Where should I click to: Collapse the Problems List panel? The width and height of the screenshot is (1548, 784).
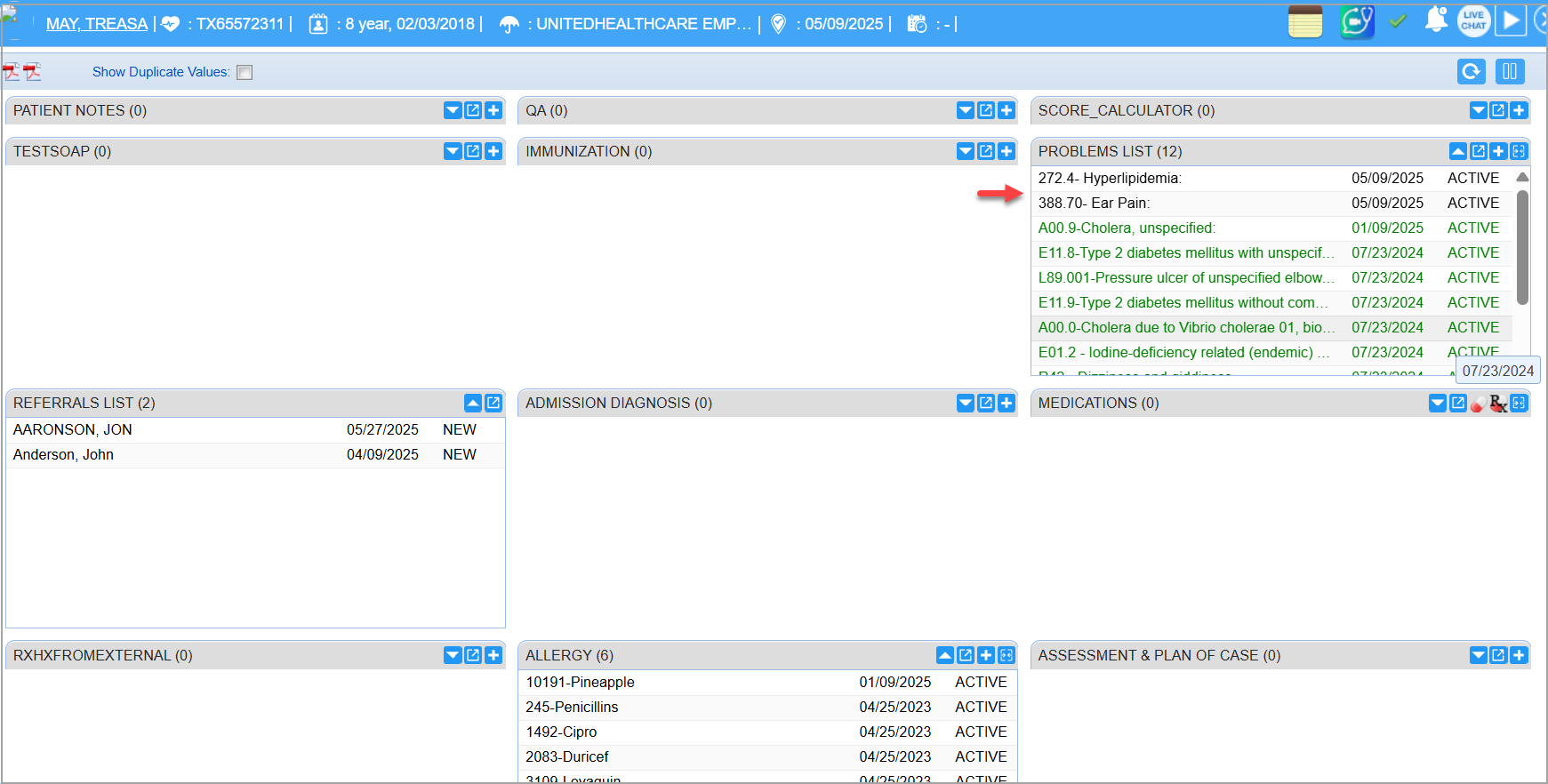point(1458,151)
